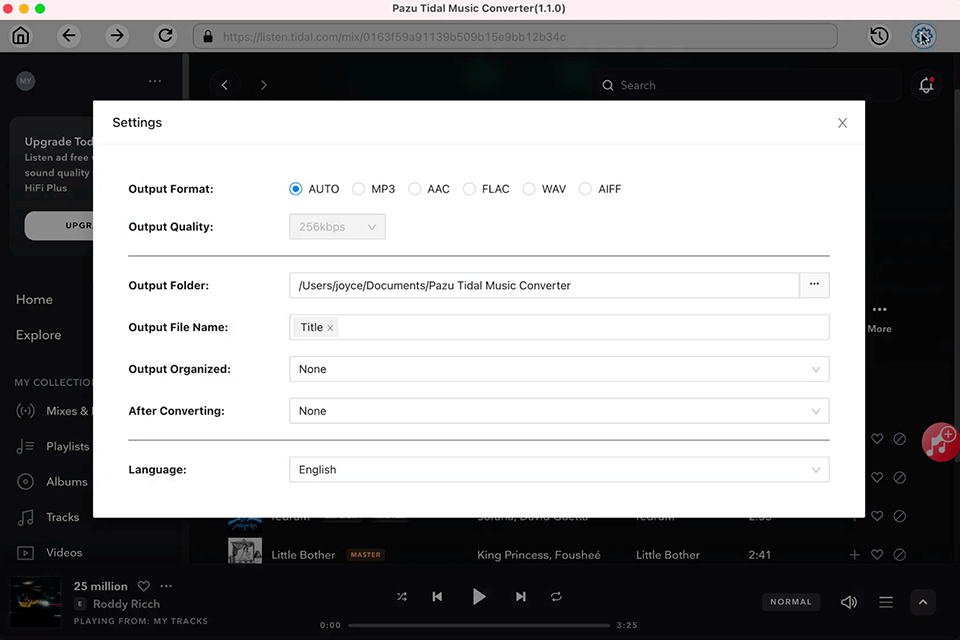
Task: Toggle repeat mode
Action: click(556, 597)
